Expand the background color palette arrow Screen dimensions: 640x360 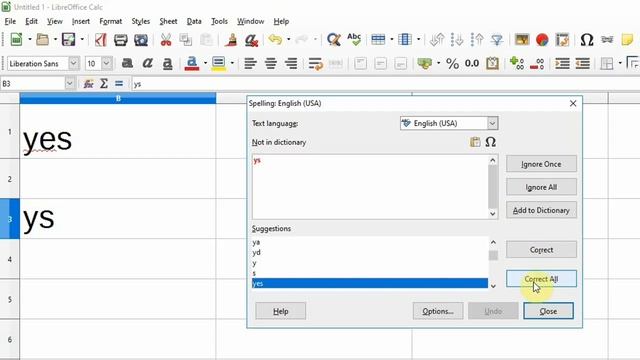pyautogui.click(x=232, y=63)
